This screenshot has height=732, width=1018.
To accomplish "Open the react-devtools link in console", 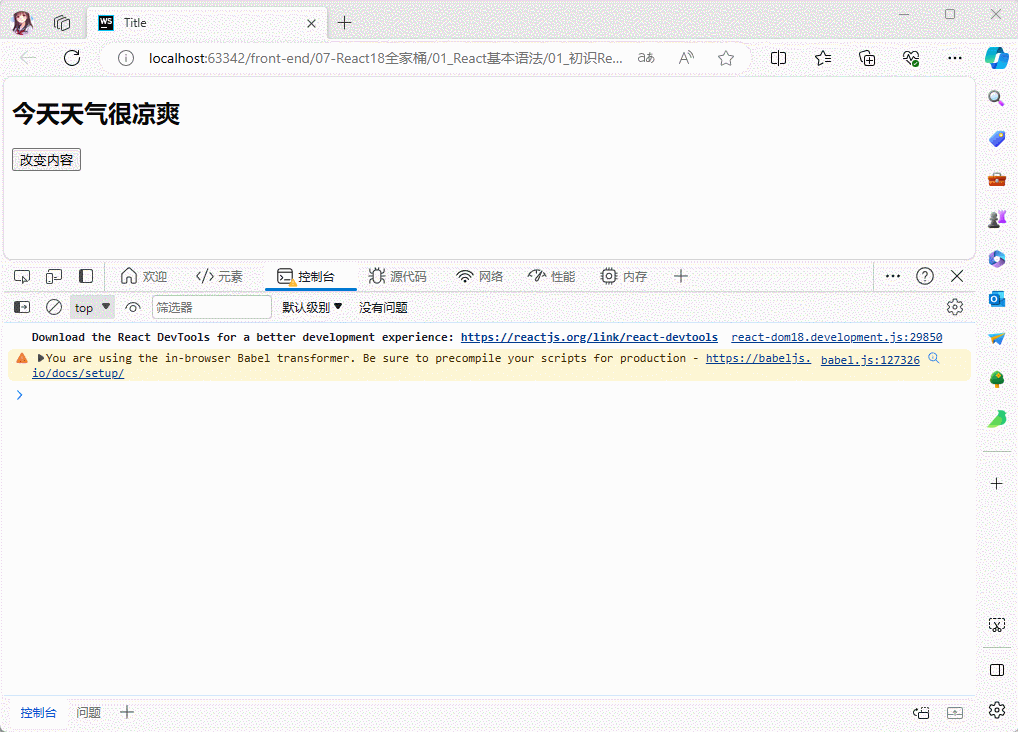I will (589, 338).
